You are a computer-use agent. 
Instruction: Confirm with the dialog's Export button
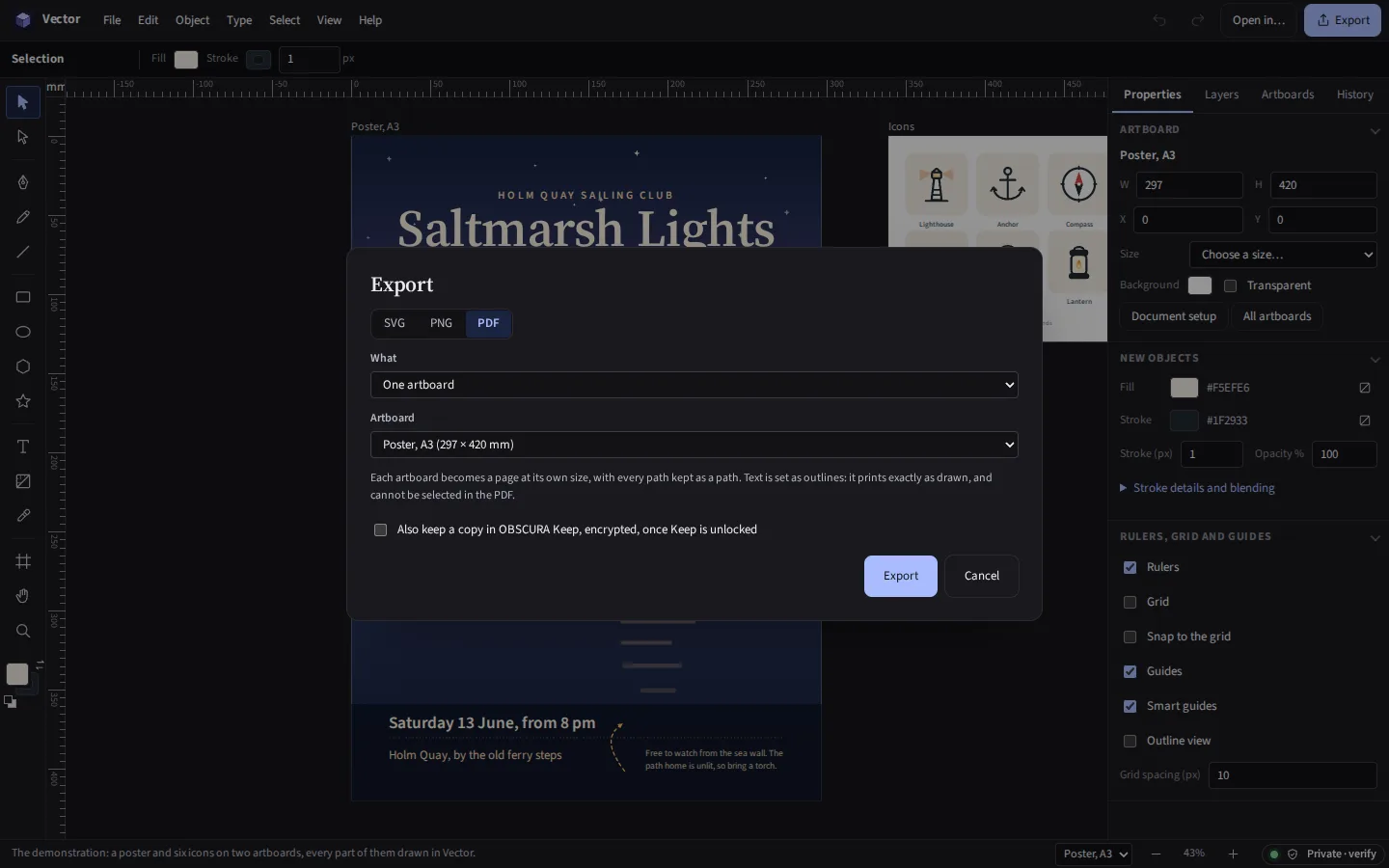point(901,576)
